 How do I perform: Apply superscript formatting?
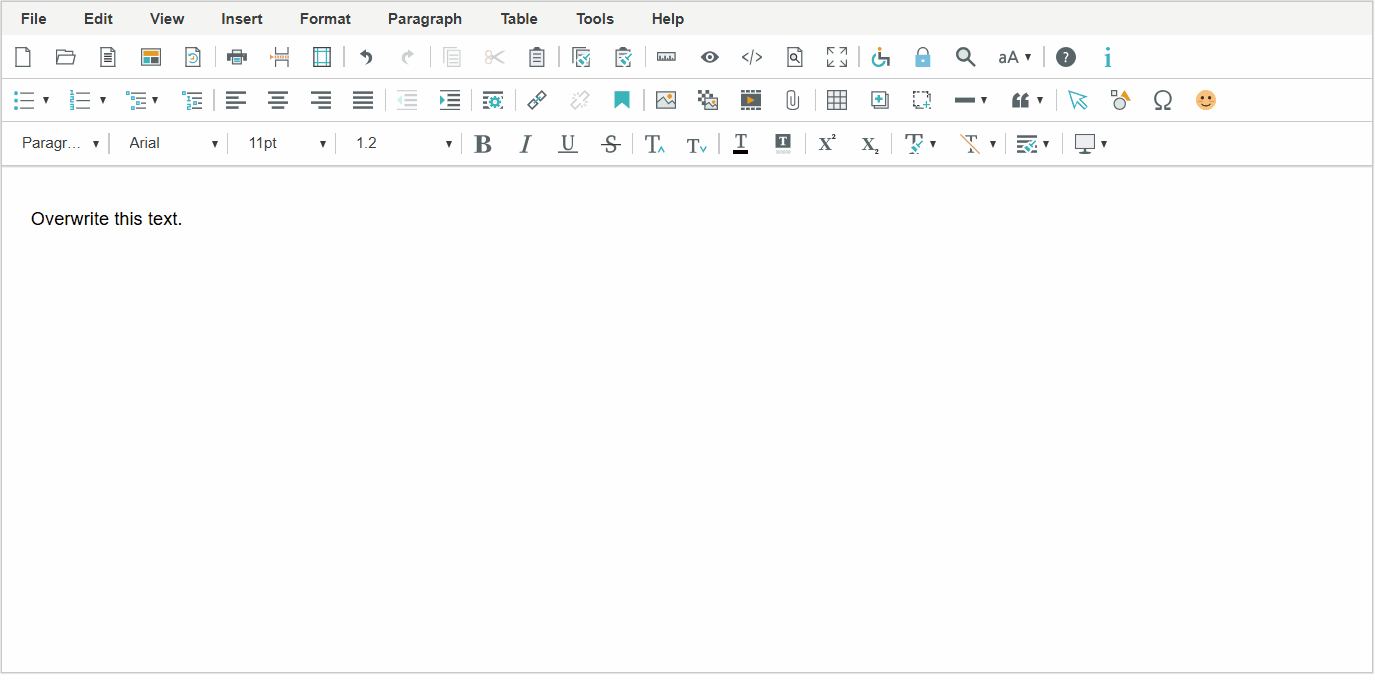tap(827, 144)
